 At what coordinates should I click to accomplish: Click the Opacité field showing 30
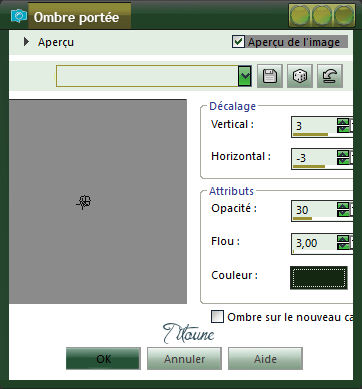tap(314, 210)
